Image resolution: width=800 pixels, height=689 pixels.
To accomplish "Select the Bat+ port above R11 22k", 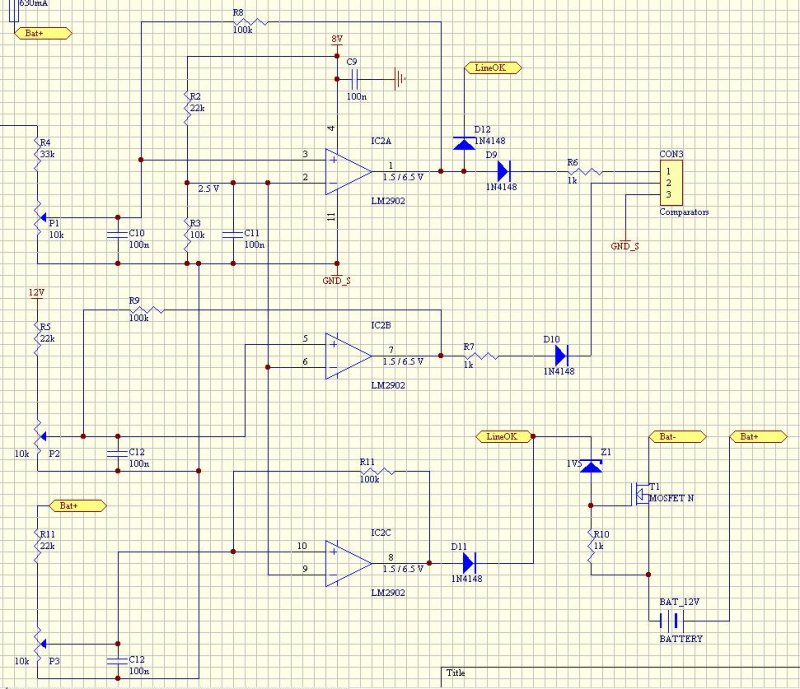I will tap(78, 506).
